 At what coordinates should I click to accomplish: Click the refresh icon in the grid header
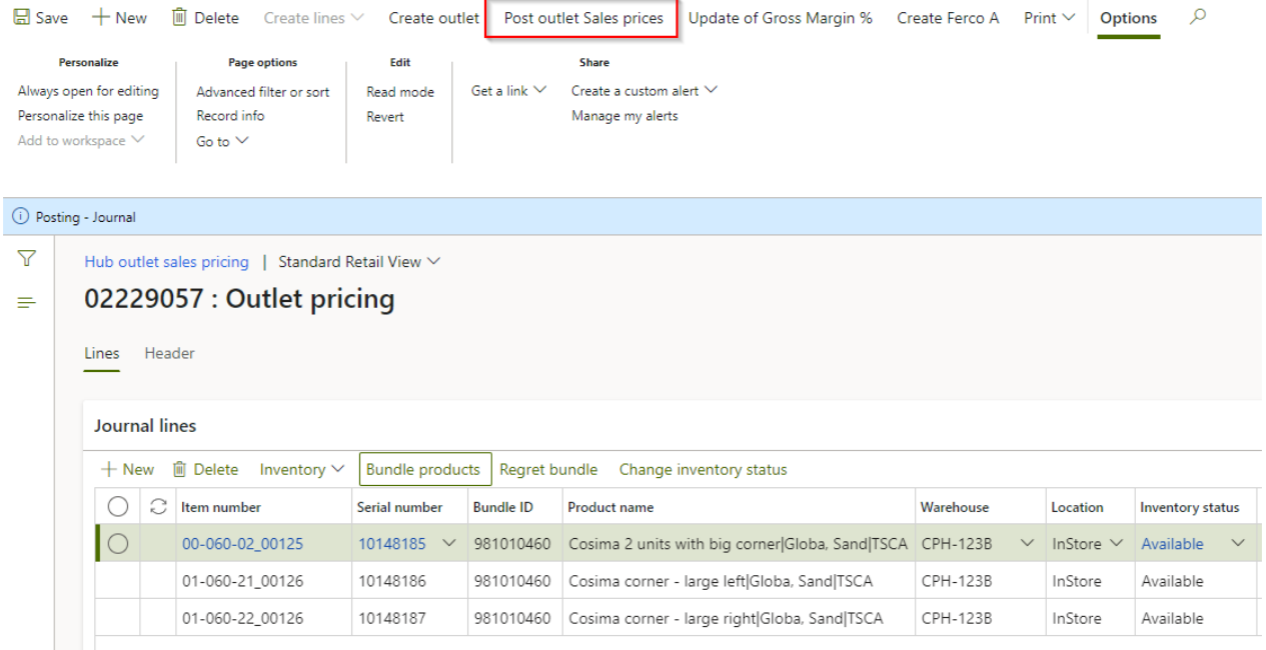(x=157, y=507)
